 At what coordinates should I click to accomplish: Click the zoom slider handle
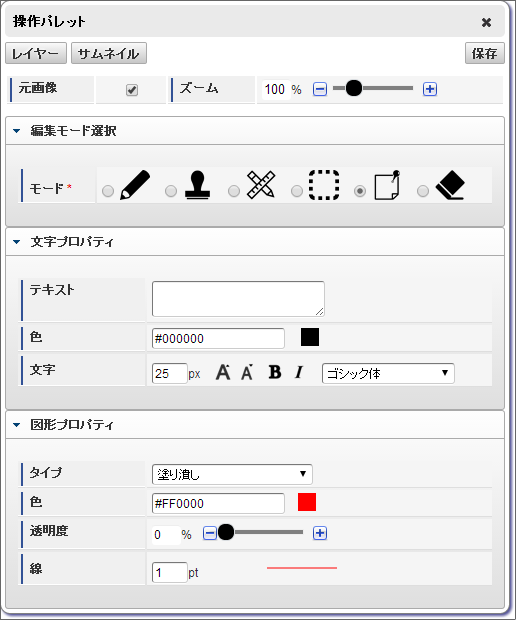pos(354,88)
